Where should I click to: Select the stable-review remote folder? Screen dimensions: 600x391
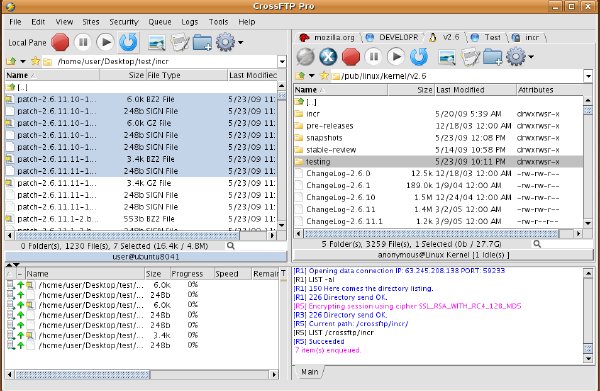[x=438, y=150]
